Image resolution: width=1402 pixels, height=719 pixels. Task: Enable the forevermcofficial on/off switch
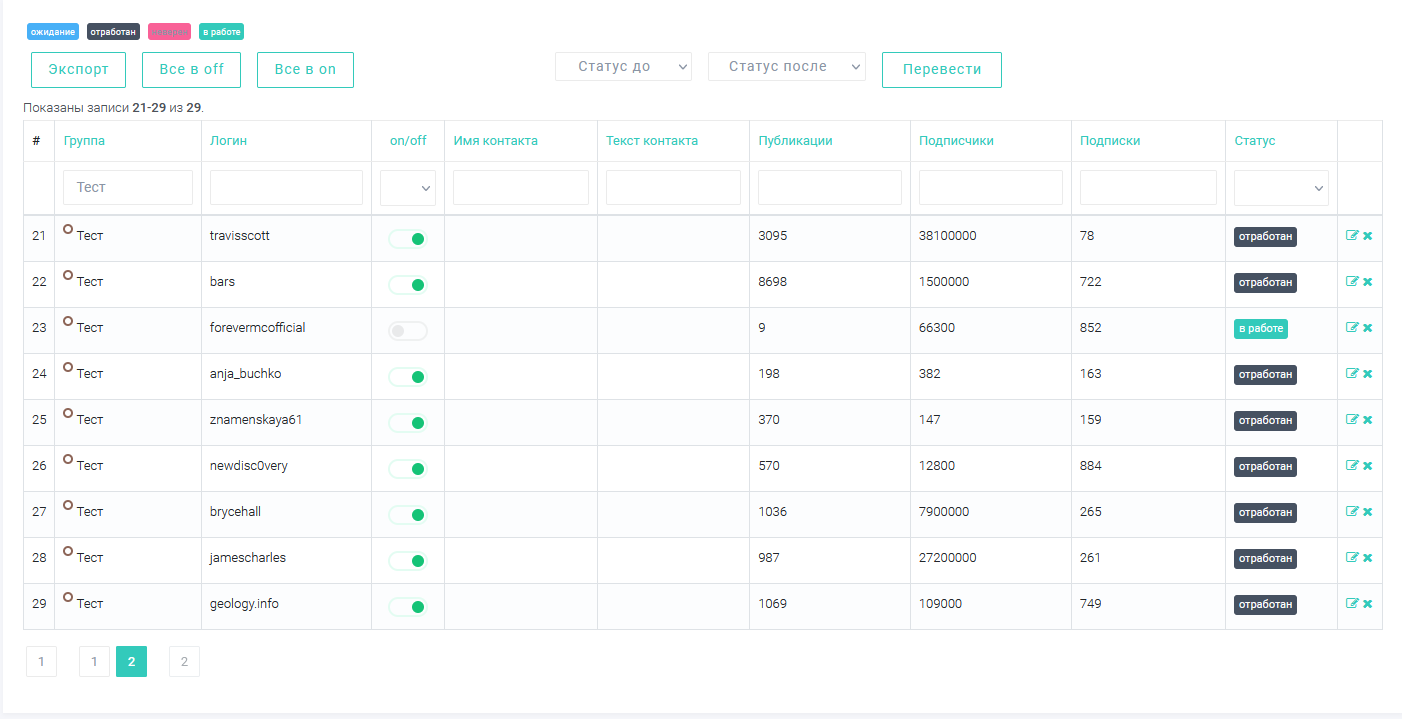click(x=407, y=331)
